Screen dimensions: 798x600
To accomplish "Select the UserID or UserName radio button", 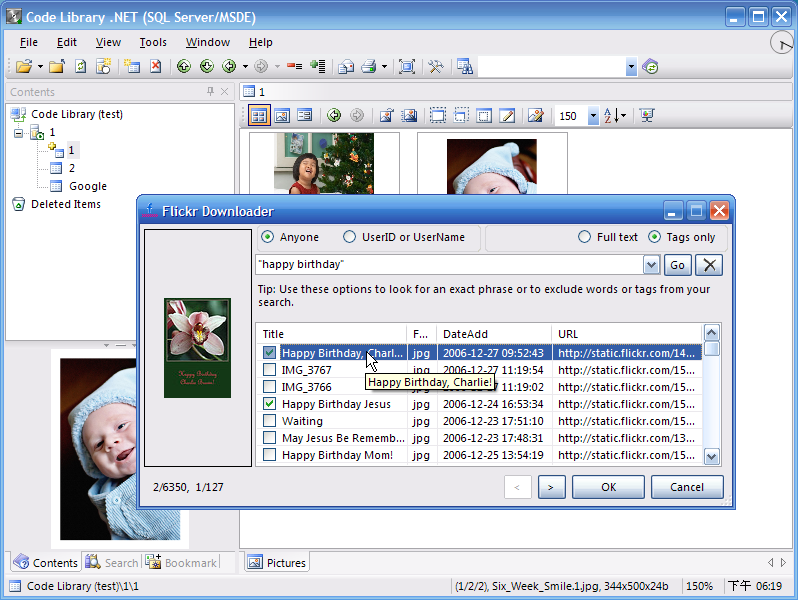I will (x=349, y=237).
